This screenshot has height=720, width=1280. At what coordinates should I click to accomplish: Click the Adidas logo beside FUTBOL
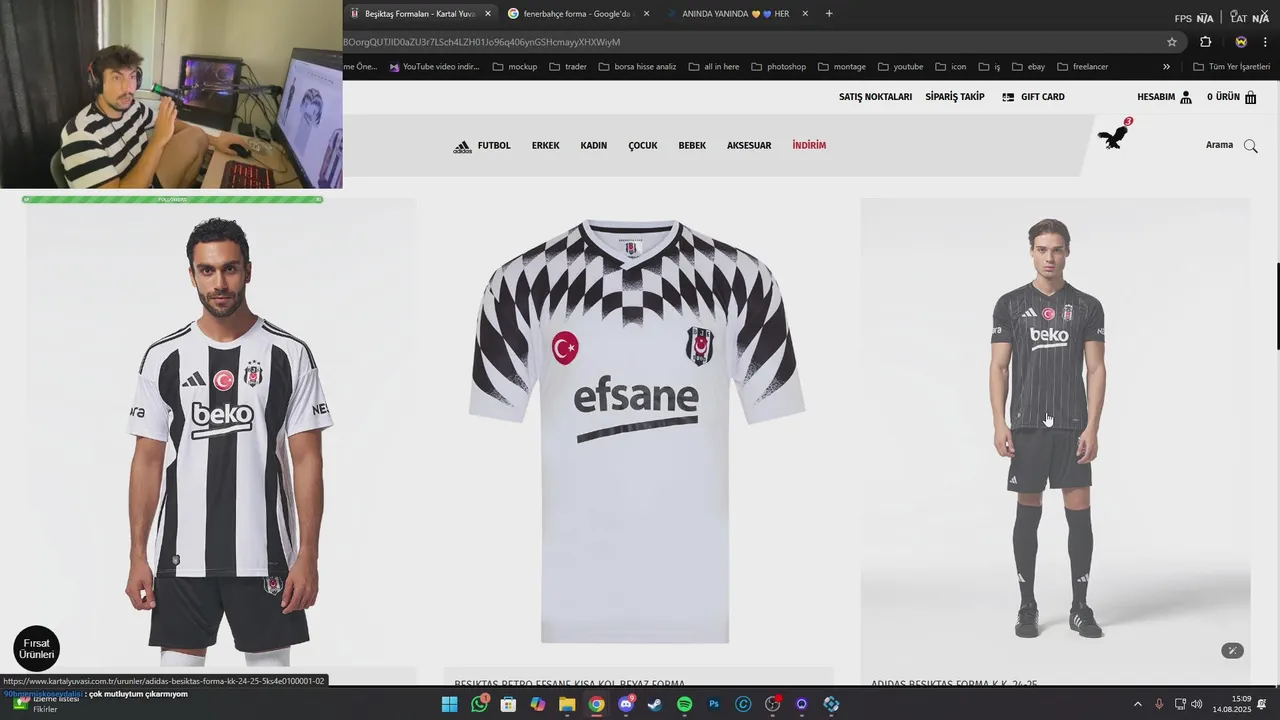click(462, 147)
